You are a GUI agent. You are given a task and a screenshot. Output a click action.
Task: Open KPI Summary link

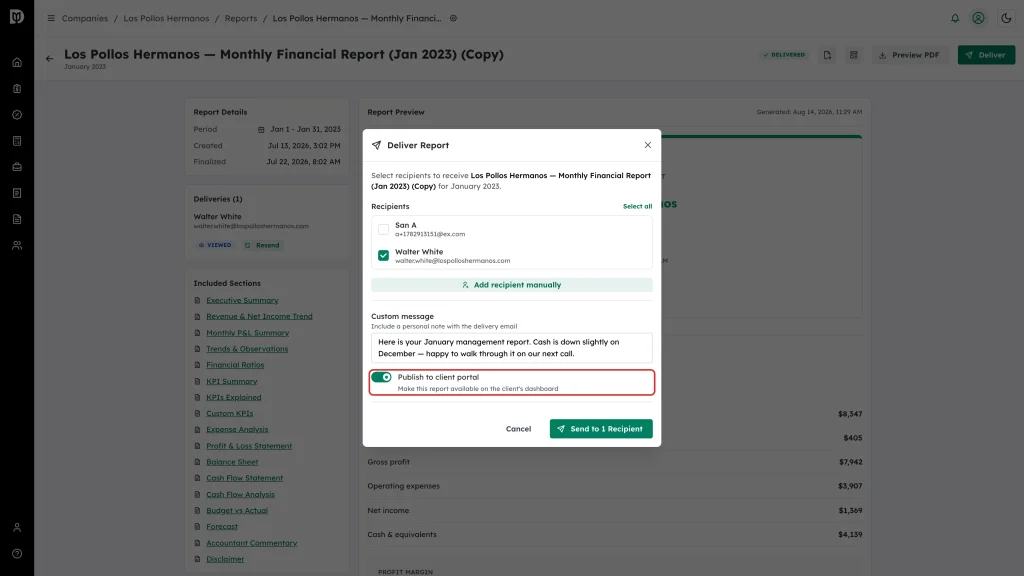click(x=232, y=381)
